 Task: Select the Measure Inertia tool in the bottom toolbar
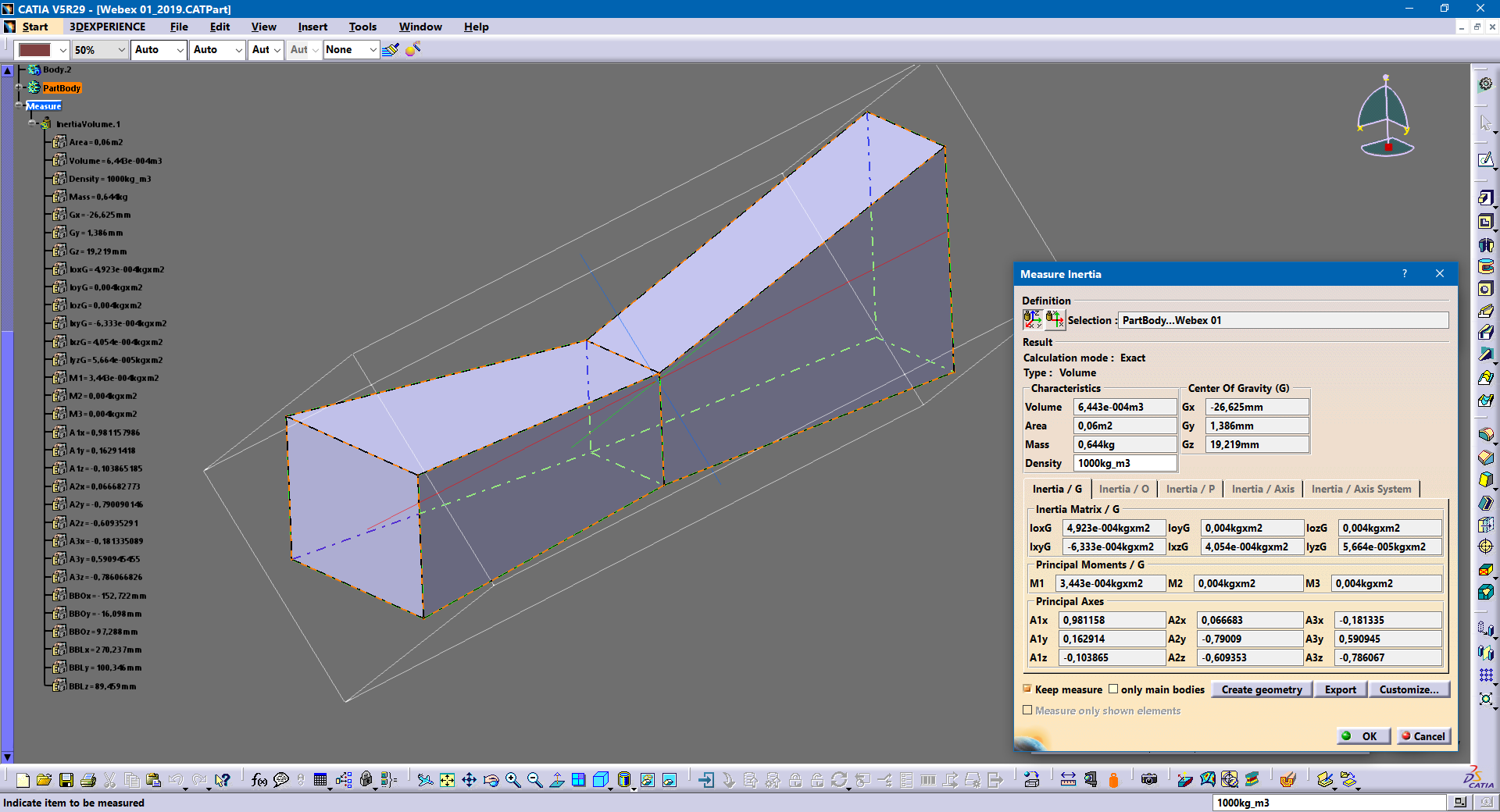tap(1112, 781)
